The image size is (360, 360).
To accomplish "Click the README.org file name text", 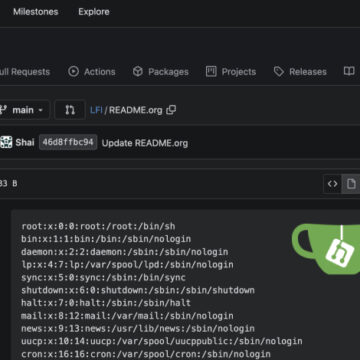I will pyautogui.click(x=136, y=110).
